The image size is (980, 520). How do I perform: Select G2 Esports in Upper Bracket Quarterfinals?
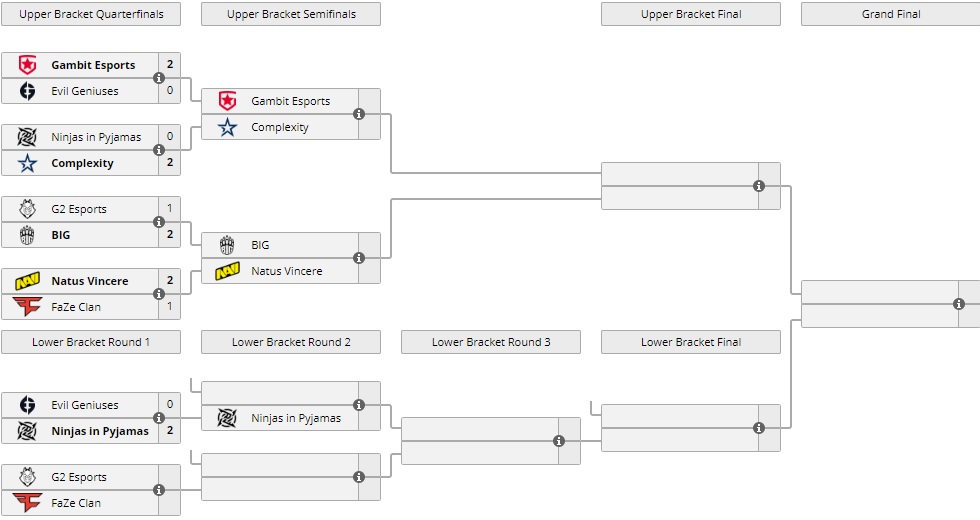click(x=79, y=209)
